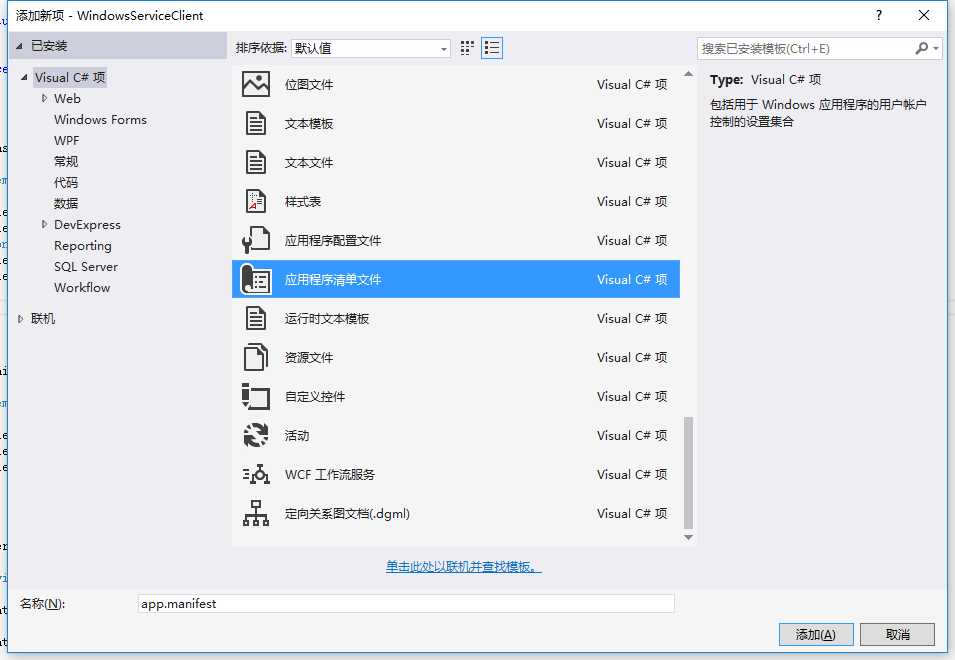Open the help question mark button
The height and width of the screenshot is (660, 955).
click(879, 15)
